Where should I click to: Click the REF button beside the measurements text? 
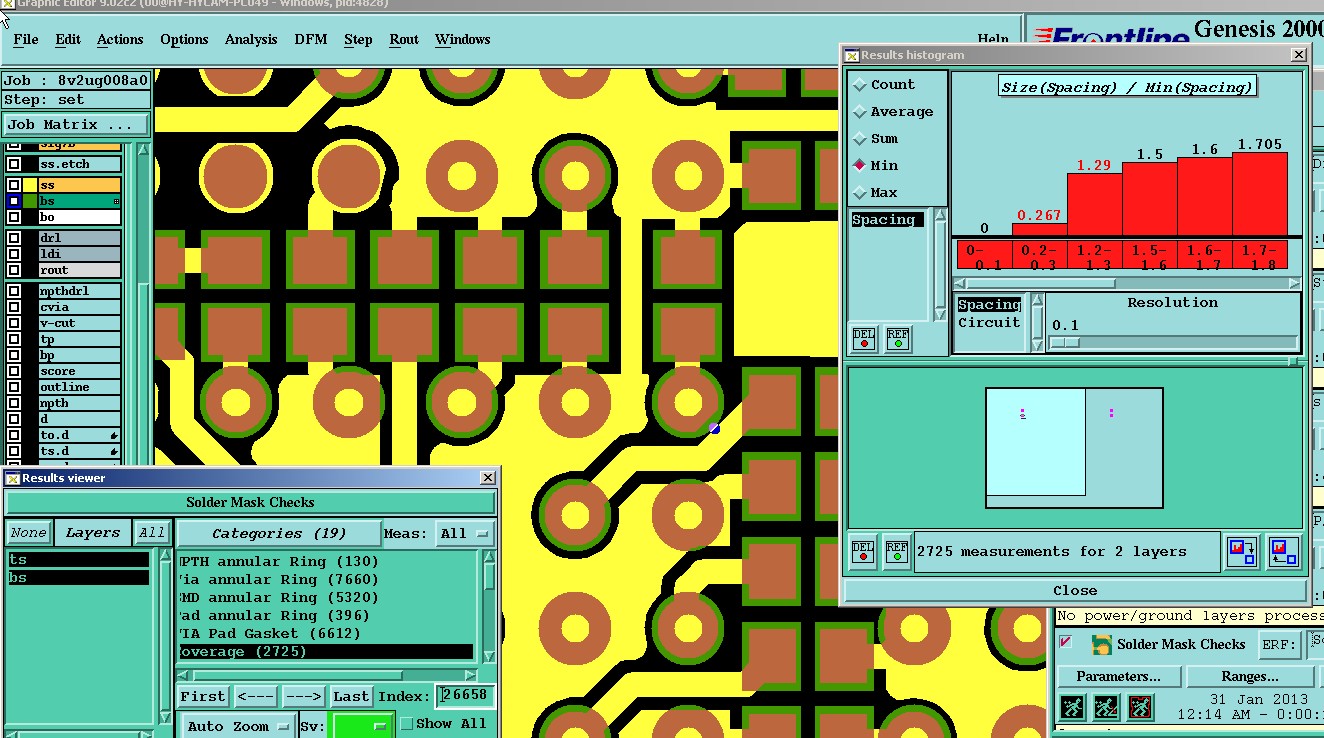(896, 552)
